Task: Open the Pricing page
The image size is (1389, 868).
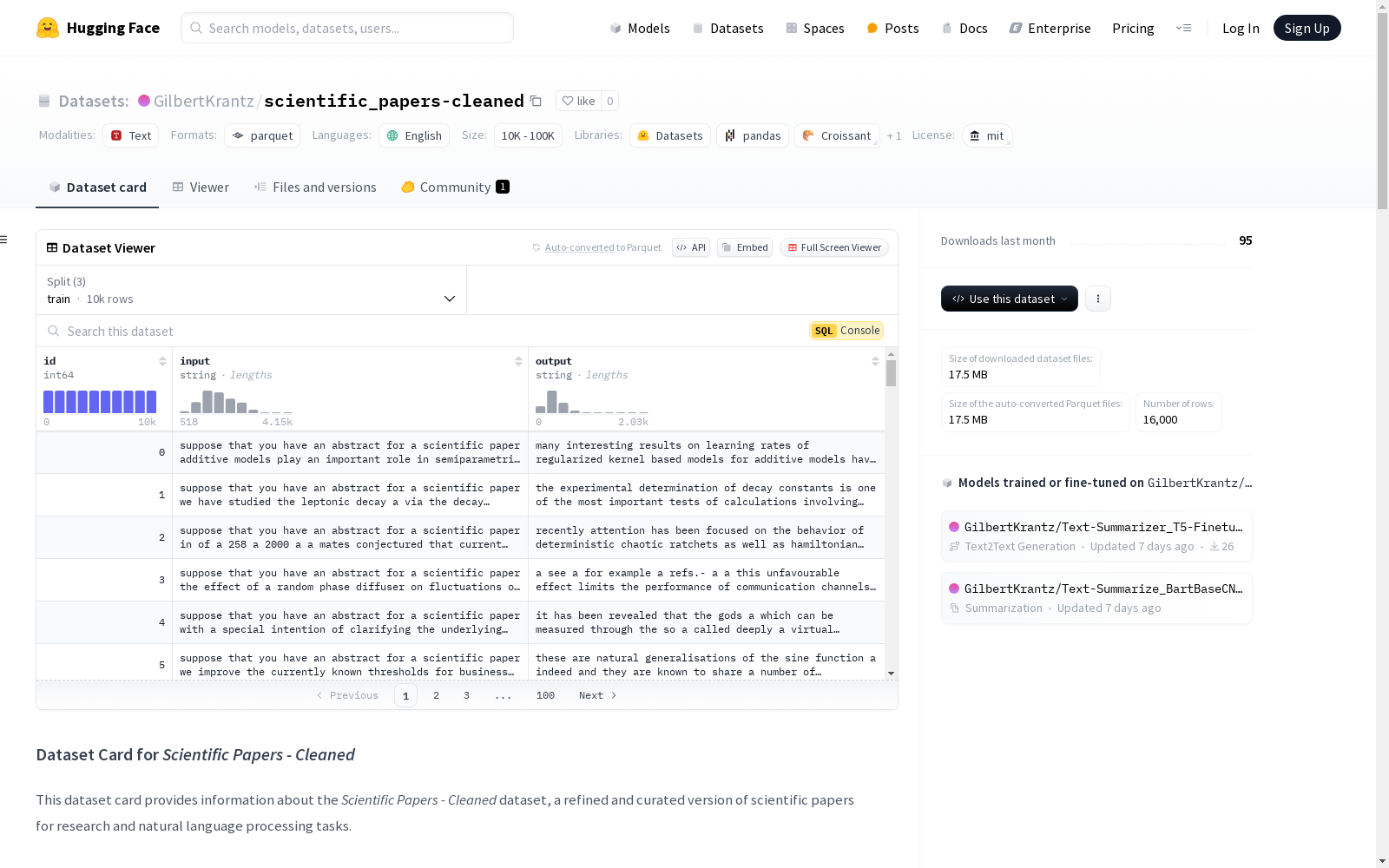Action: 1133,29
